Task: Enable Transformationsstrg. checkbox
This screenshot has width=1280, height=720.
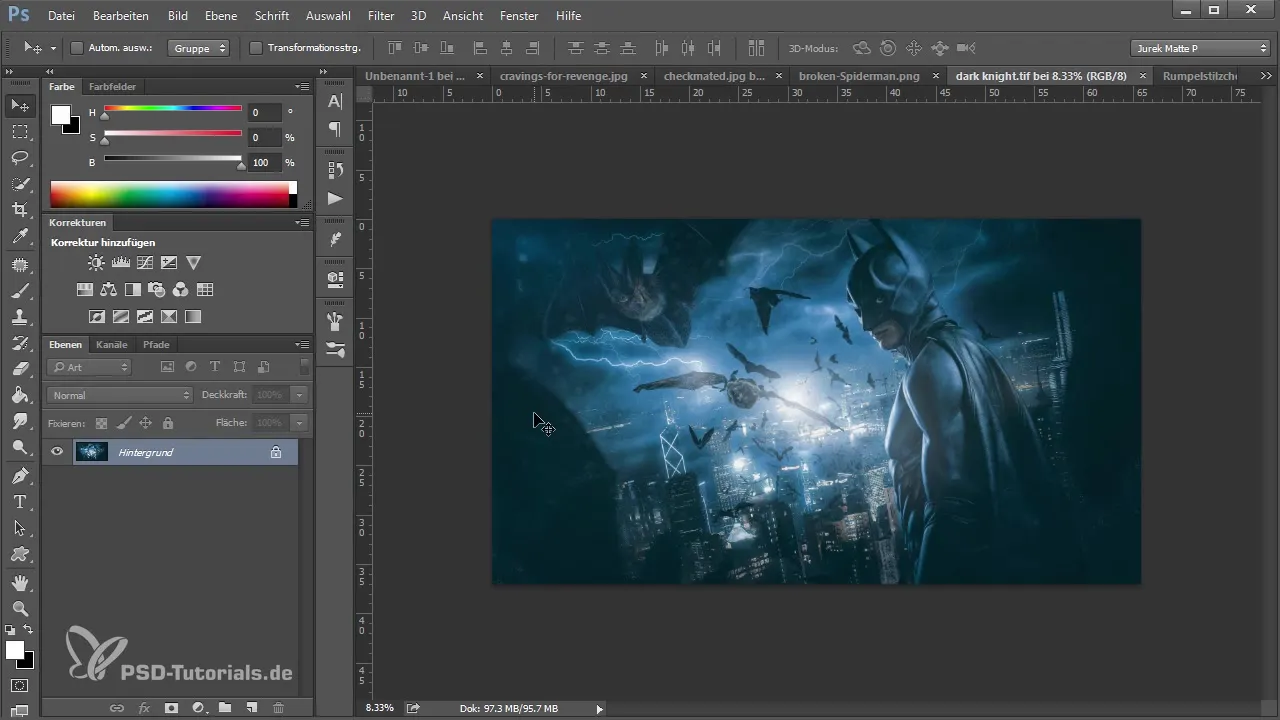Action: tap(255, 47)
